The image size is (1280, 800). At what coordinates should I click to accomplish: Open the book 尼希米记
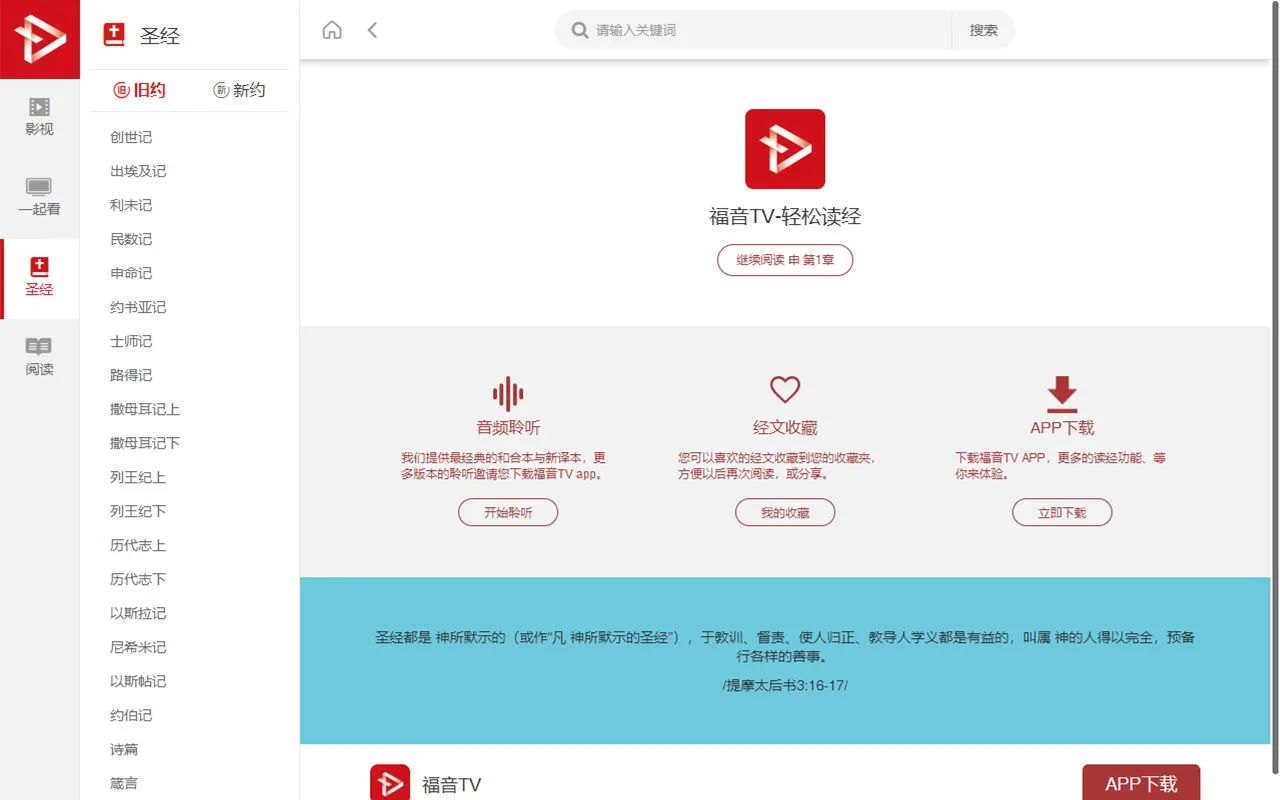pos(138,647)
